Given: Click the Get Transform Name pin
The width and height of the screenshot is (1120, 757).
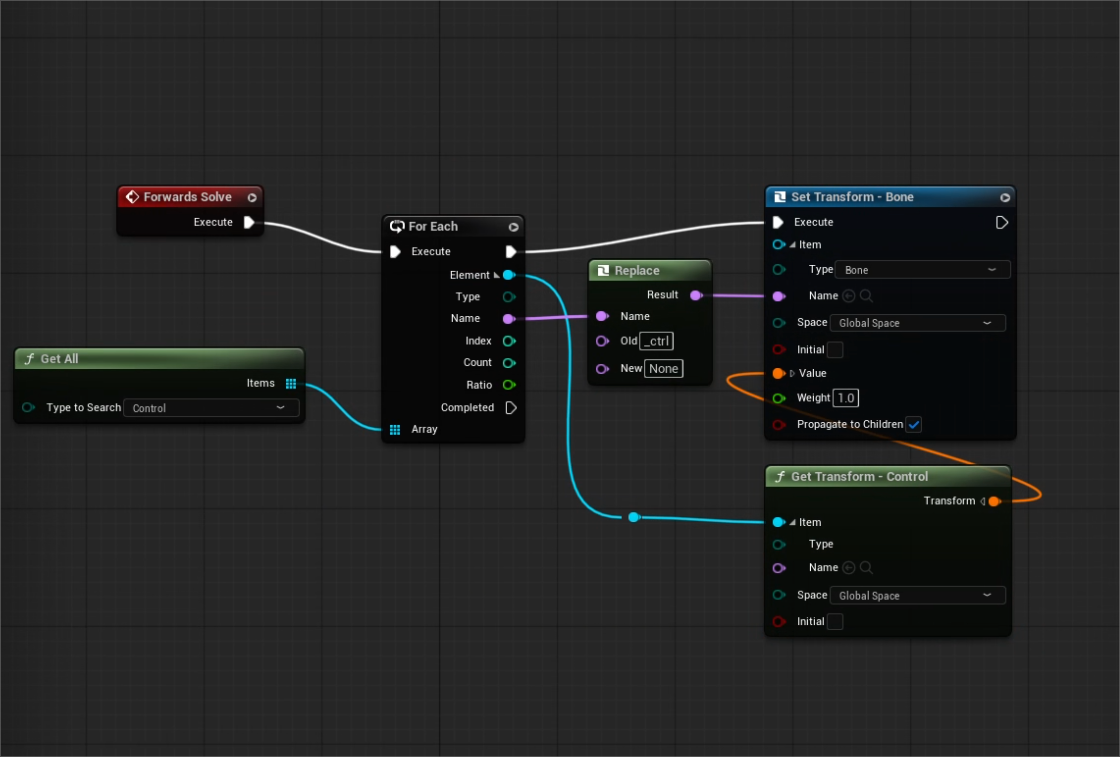Looking at the screenshot, I should [779, 568].
